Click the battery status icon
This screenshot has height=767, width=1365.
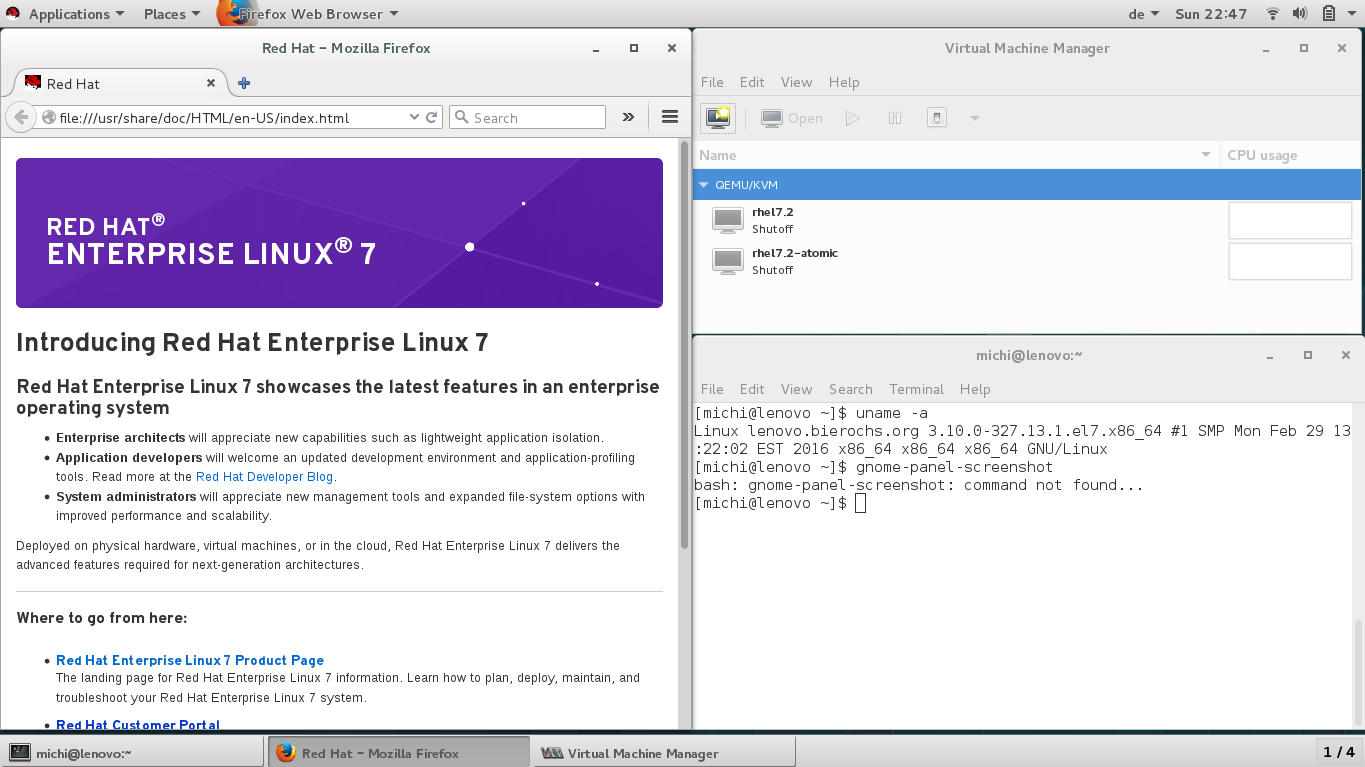tap(1329, 14)
